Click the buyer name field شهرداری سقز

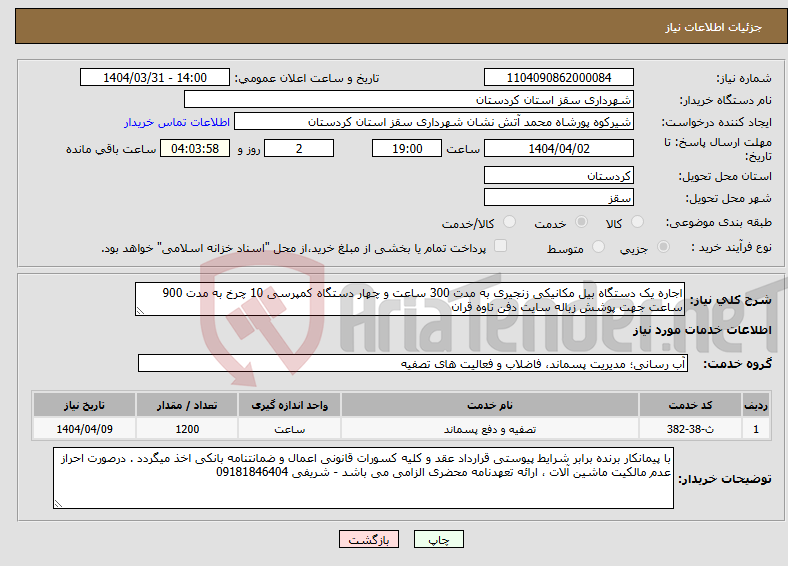(x=409, y=100)
